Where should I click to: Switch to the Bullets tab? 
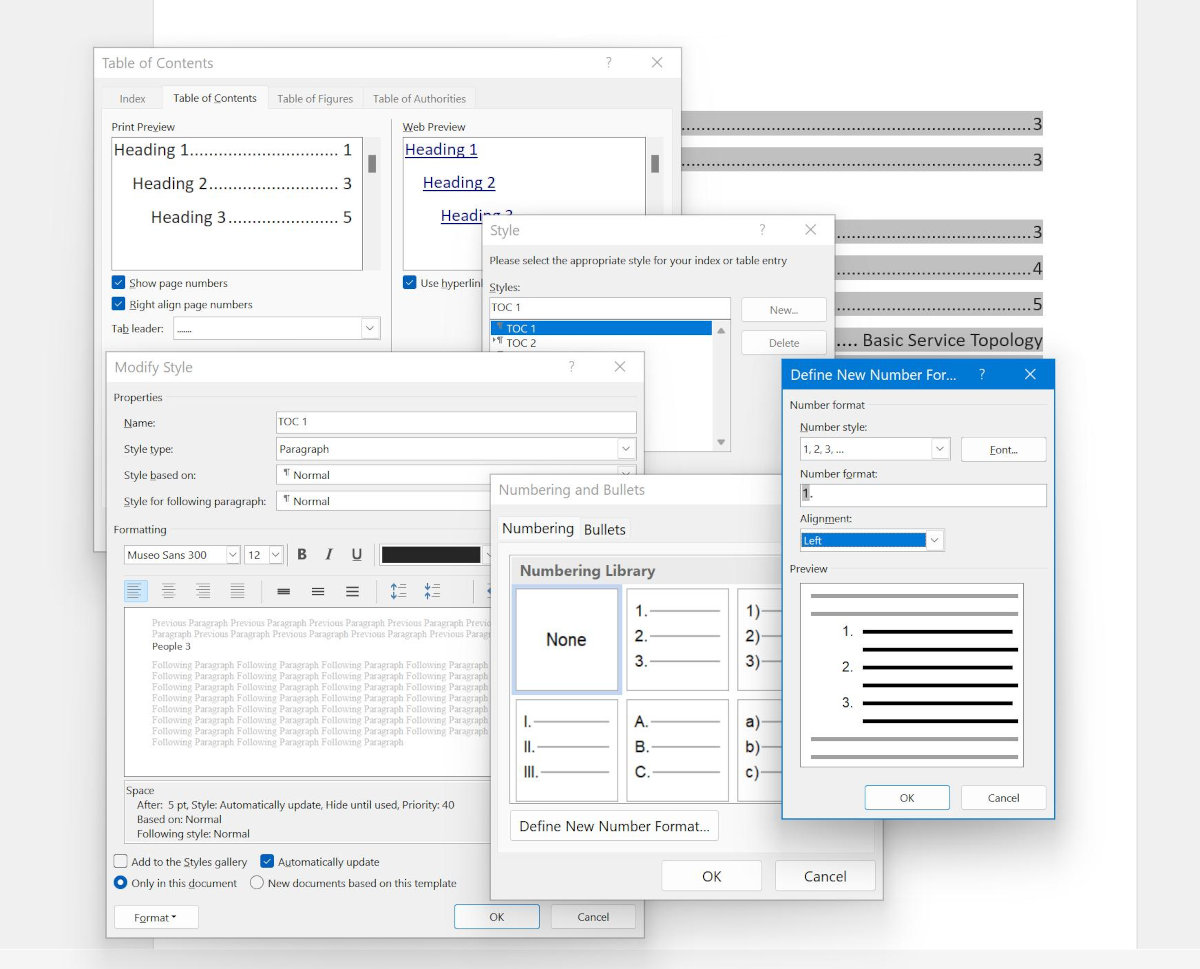(x=605, y=528)
